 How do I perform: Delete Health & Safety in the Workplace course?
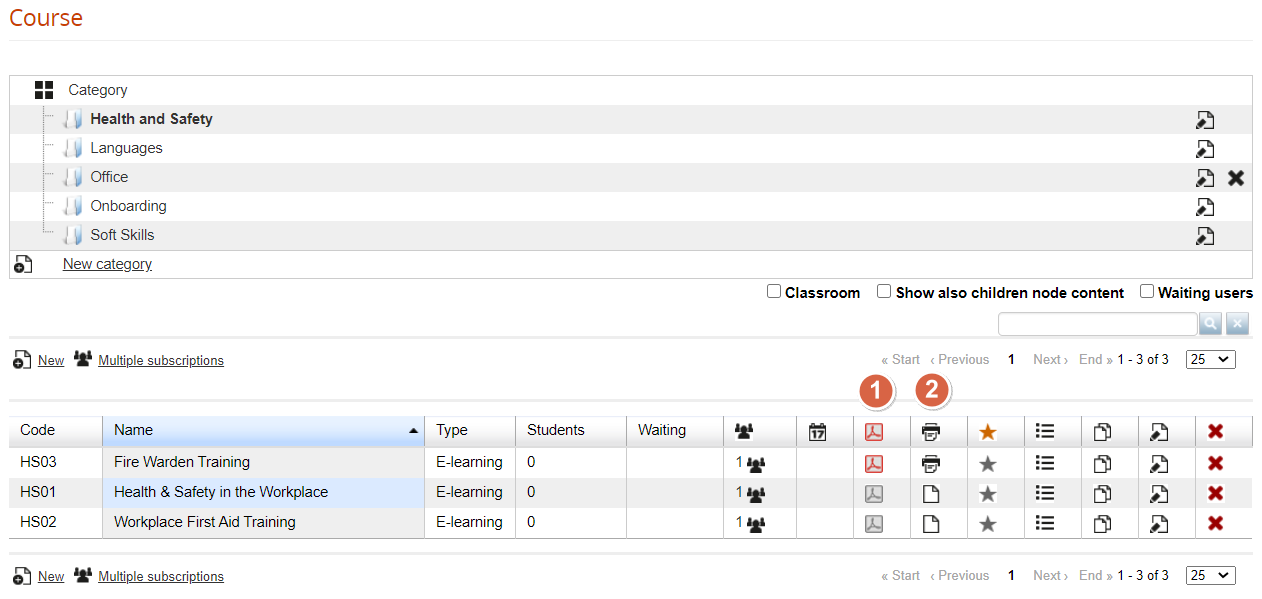tap(1216, 493)
